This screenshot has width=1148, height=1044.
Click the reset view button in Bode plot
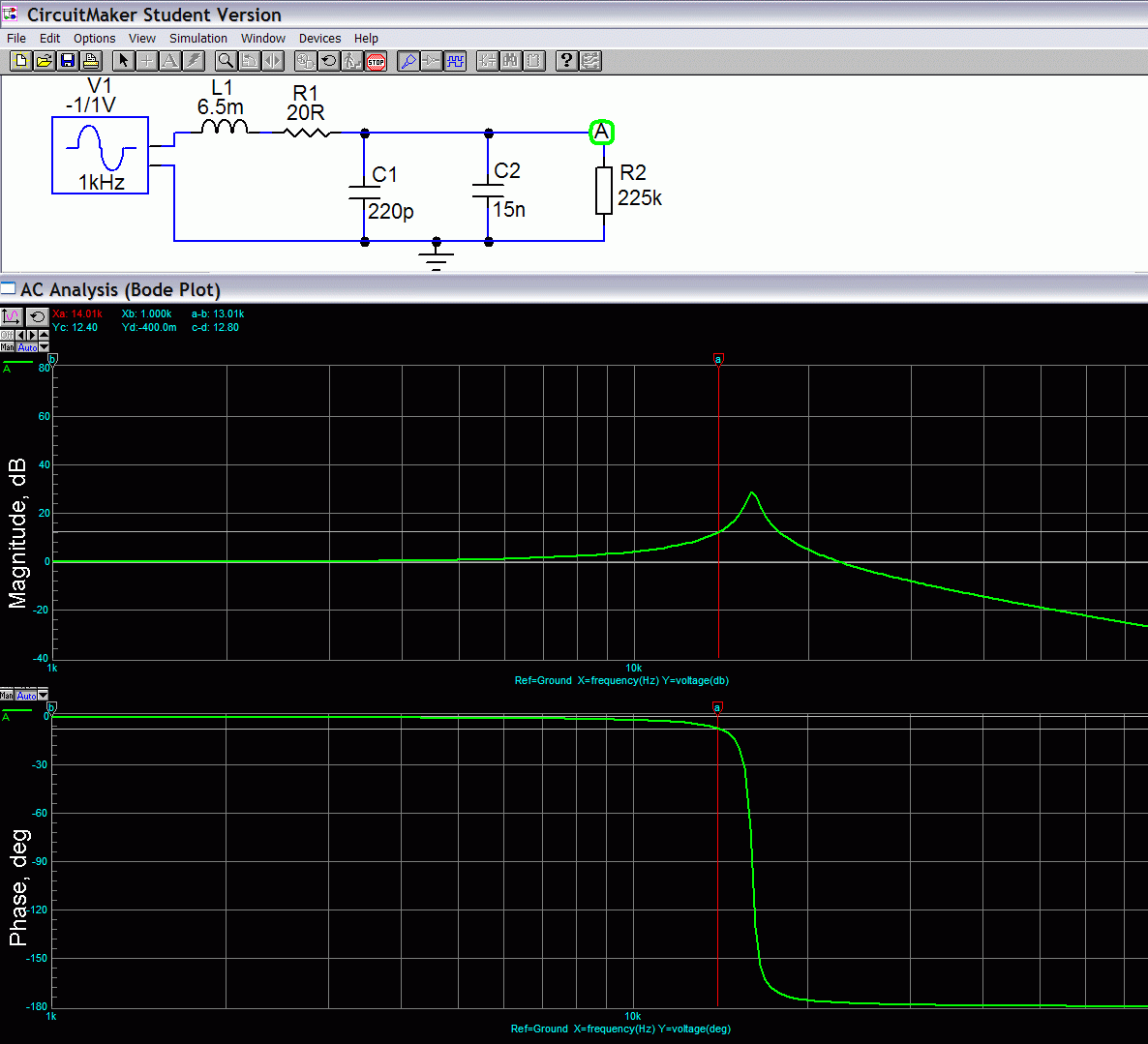pyautogui.click(x=37, y=316)
